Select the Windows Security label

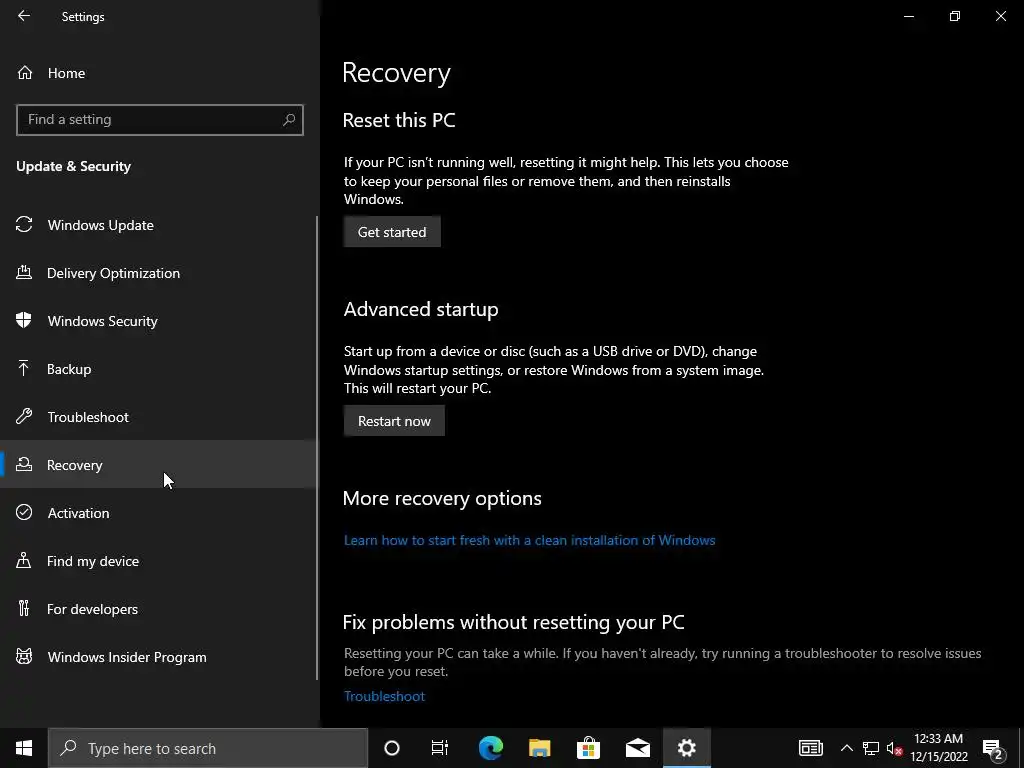[x=103, y=321]
